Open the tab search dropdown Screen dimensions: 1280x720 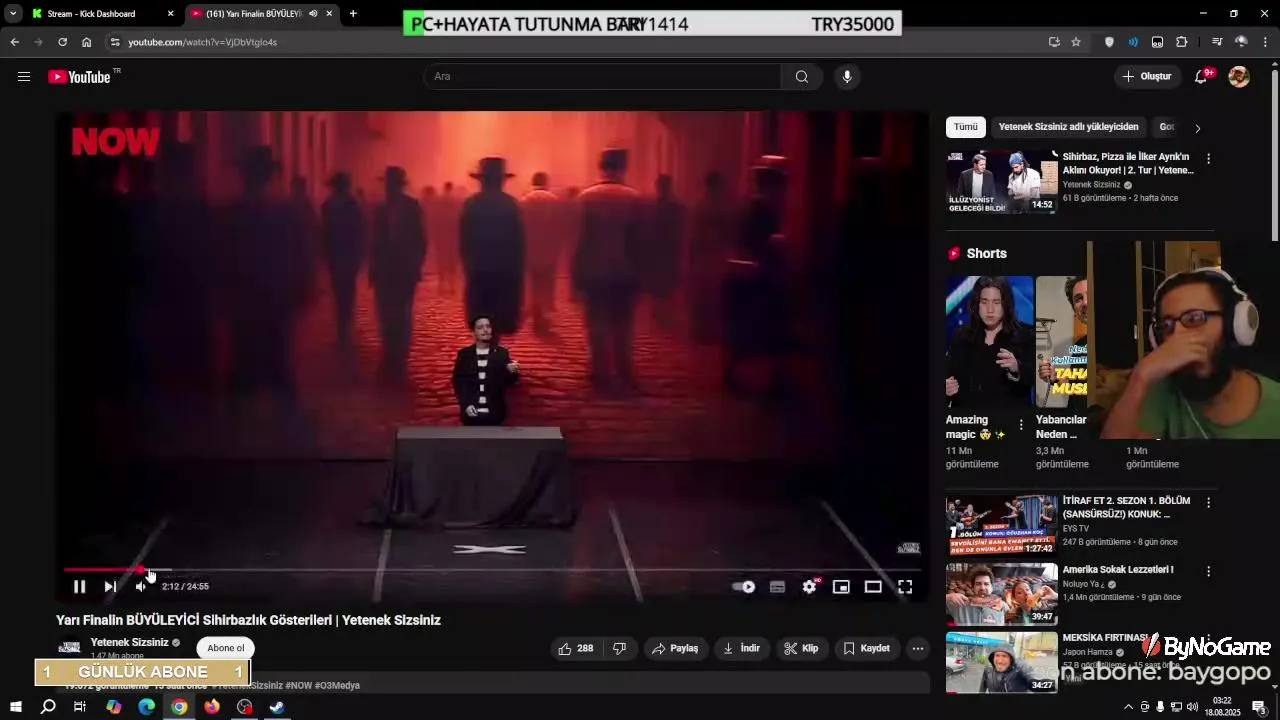[x=12, y=14]
